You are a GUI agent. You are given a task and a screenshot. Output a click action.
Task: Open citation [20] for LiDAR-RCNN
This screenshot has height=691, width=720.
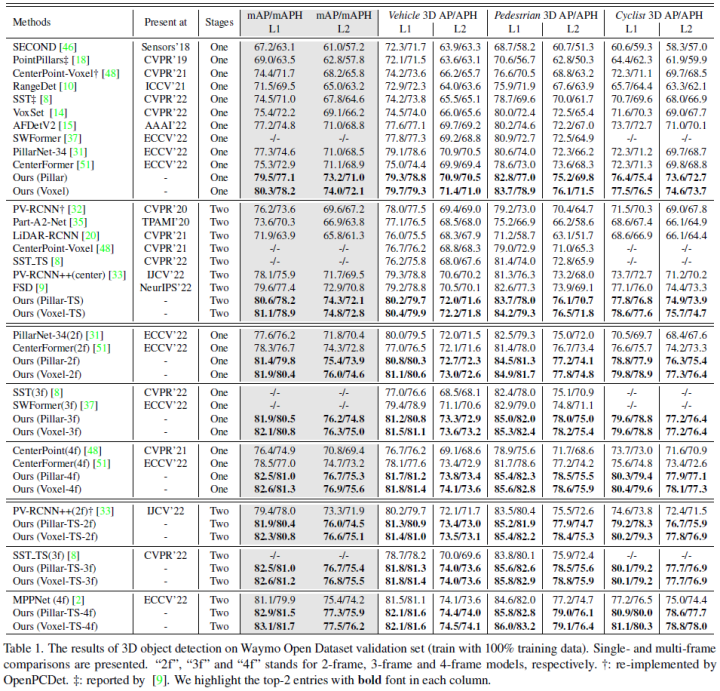90,236
